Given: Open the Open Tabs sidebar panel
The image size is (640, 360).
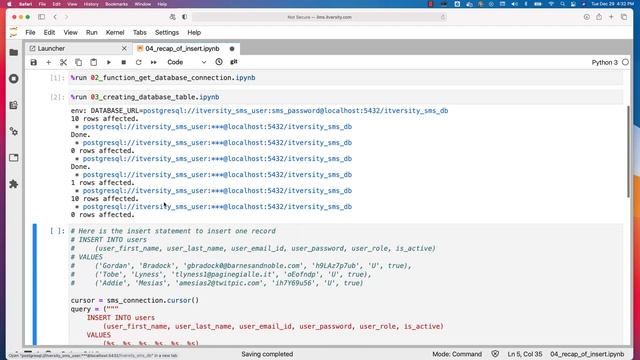Looking at the screenshot, I should click(x=13, y=158).
